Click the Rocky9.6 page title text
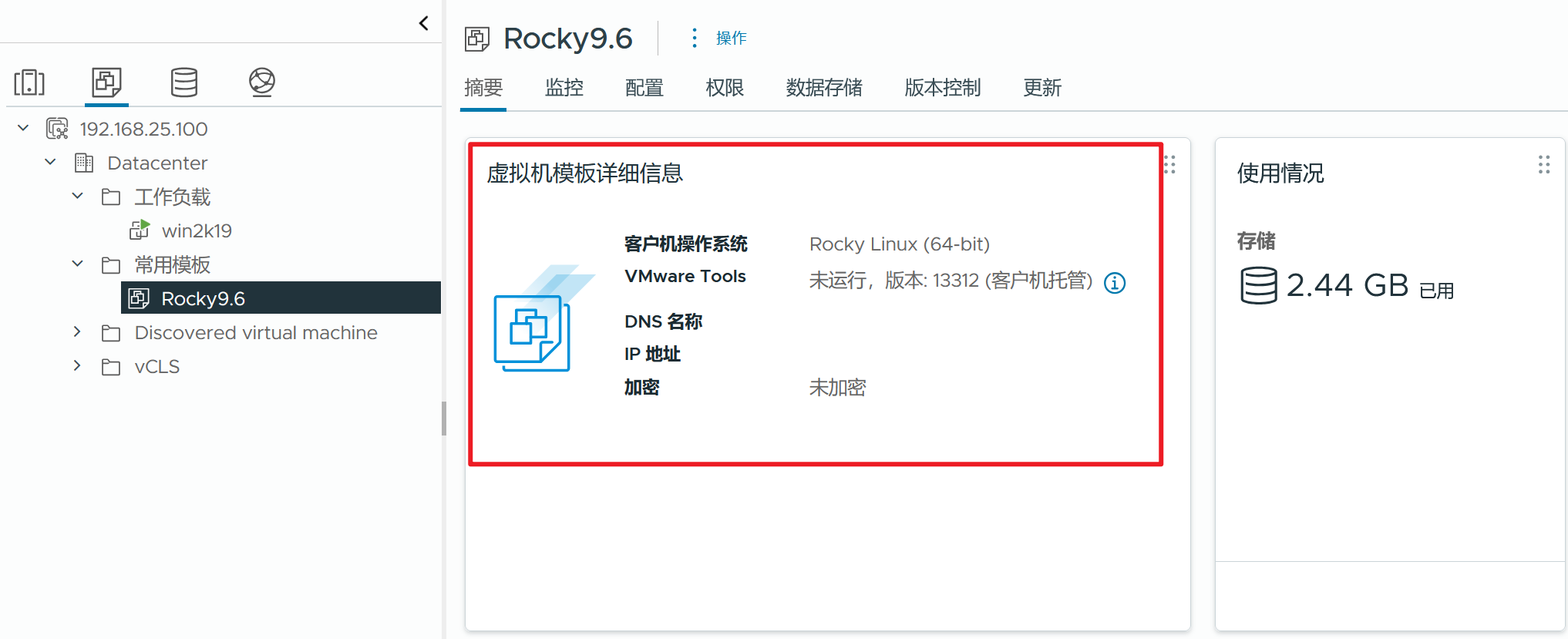Viewport: 1568px width, 639px height. (568, 39)
